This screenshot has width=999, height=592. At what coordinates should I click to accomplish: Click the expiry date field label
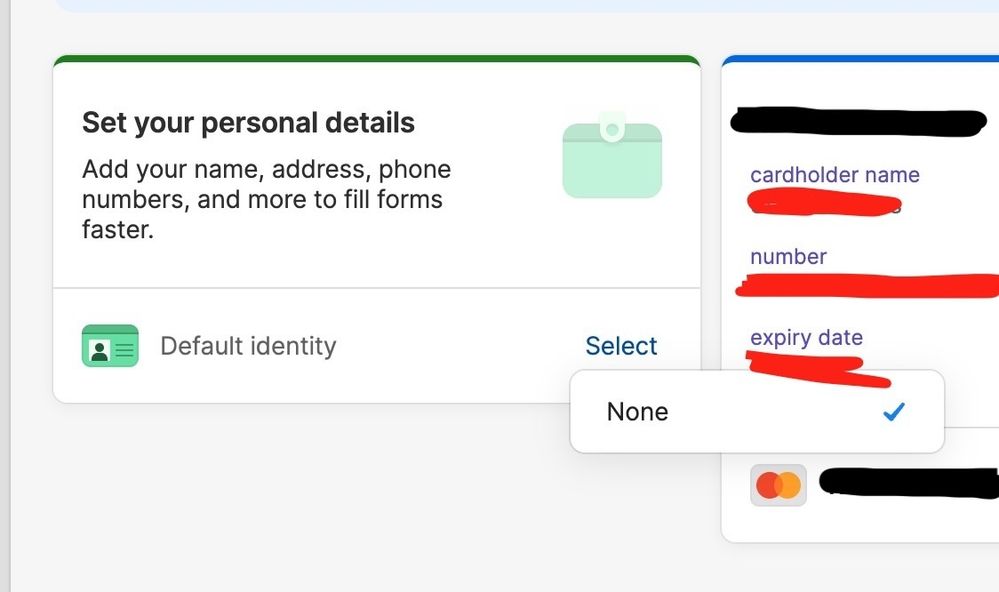[x=807, y=338]
